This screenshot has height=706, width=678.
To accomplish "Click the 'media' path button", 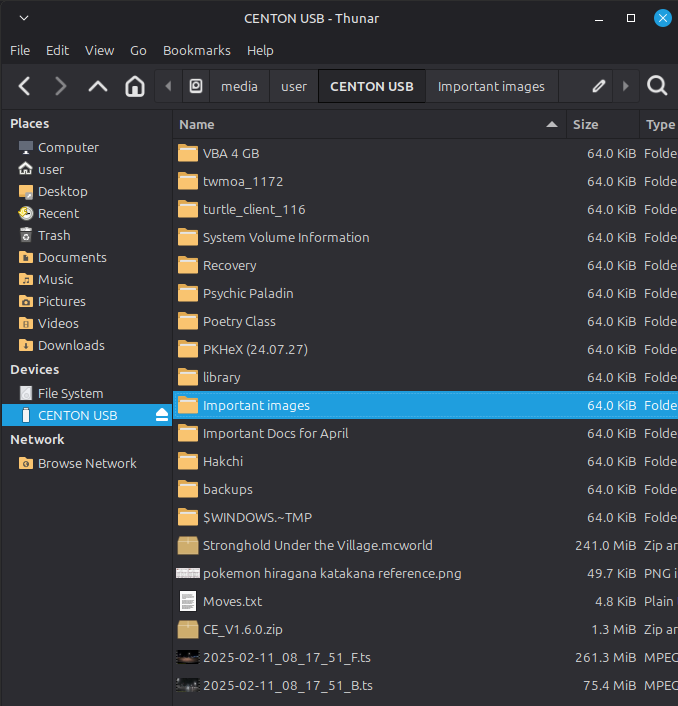I will click(x=239, y=86).
